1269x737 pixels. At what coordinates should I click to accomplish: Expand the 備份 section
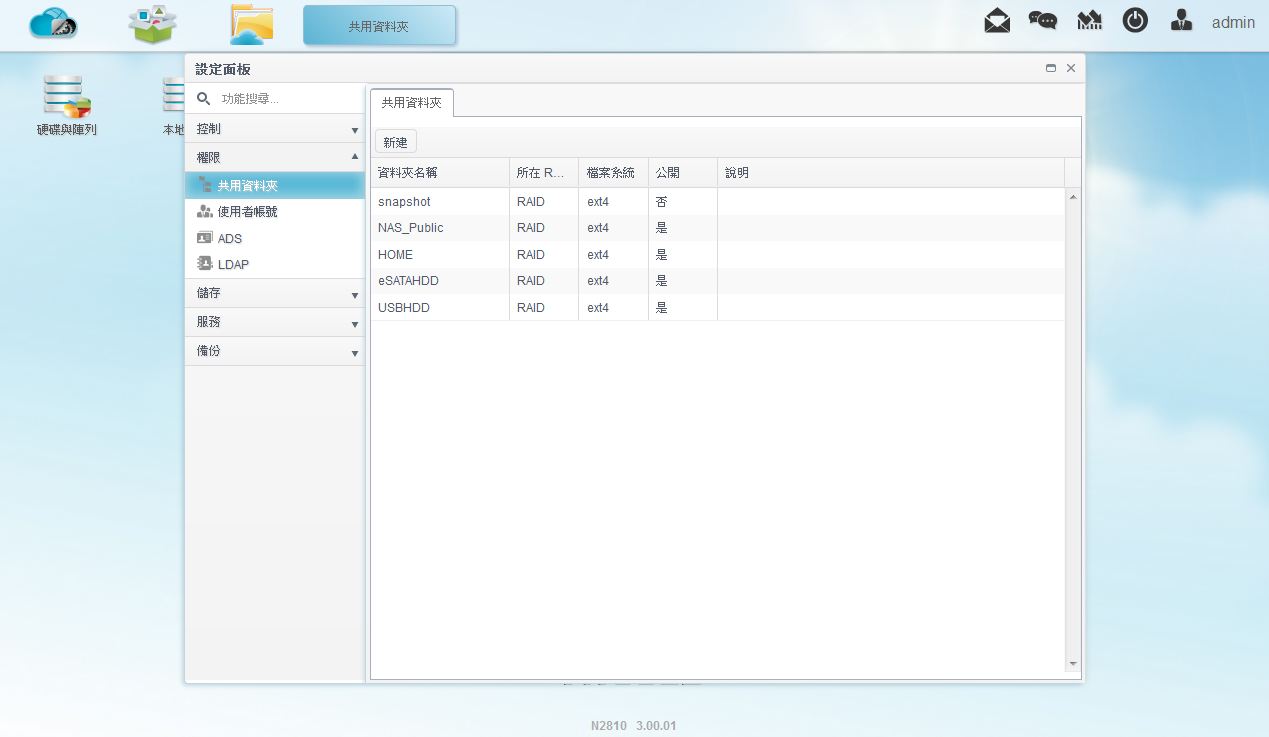coord(274,351)
